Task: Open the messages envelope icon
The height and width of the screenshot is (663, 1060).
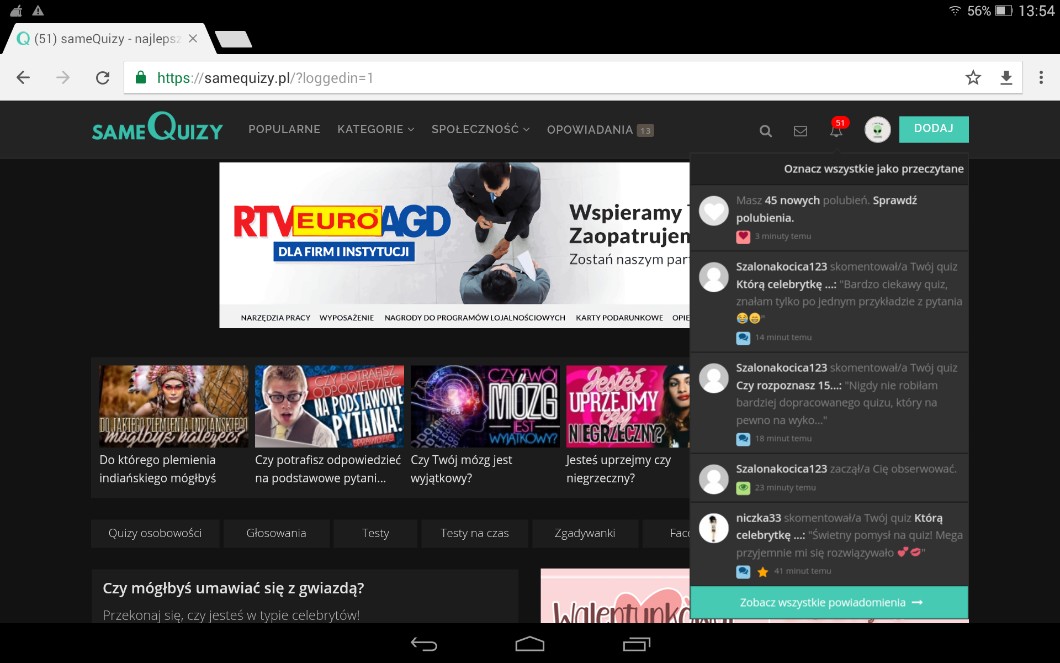Action: click(x=800, y=130)
